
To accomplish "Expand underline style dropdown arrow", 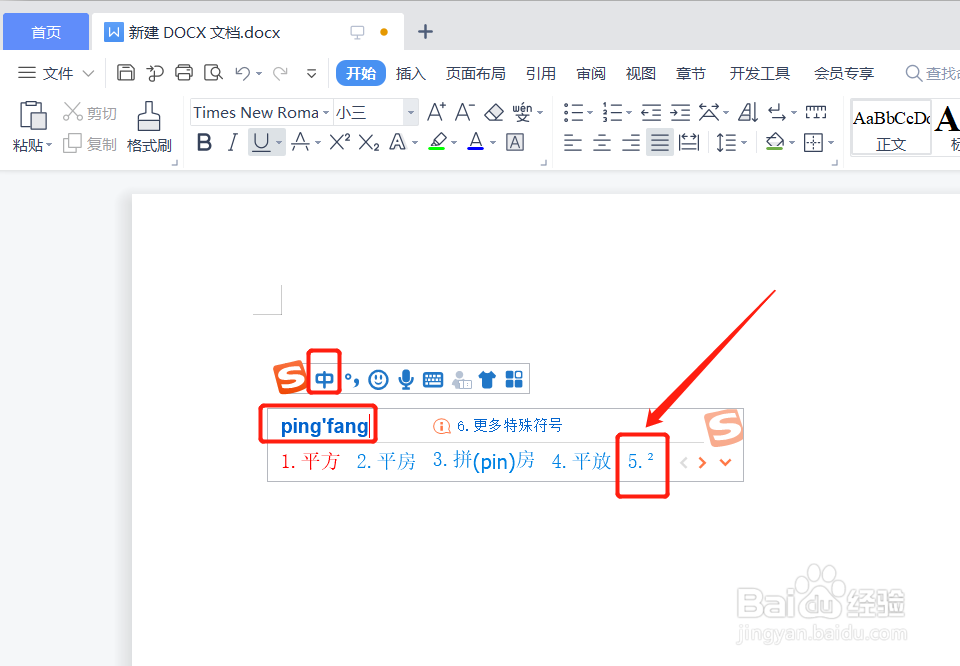I will point(279,143).
